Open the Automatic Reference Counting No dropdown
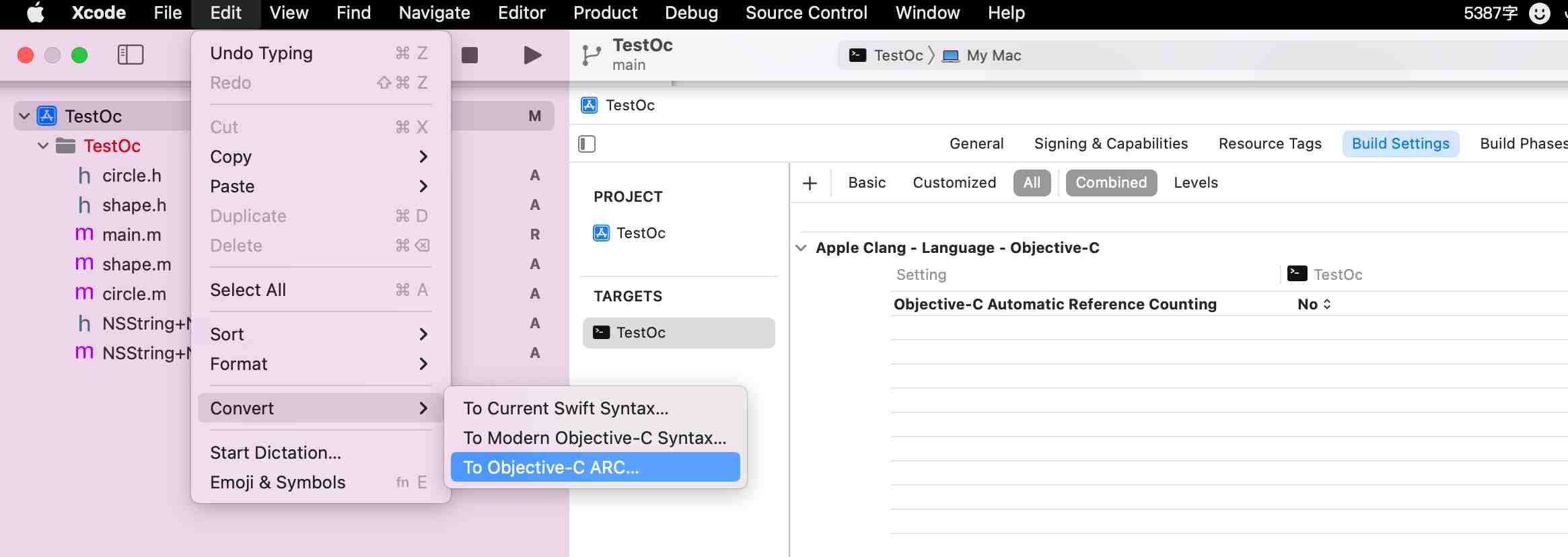1568x557 pixels. [x=1314, y=304]
